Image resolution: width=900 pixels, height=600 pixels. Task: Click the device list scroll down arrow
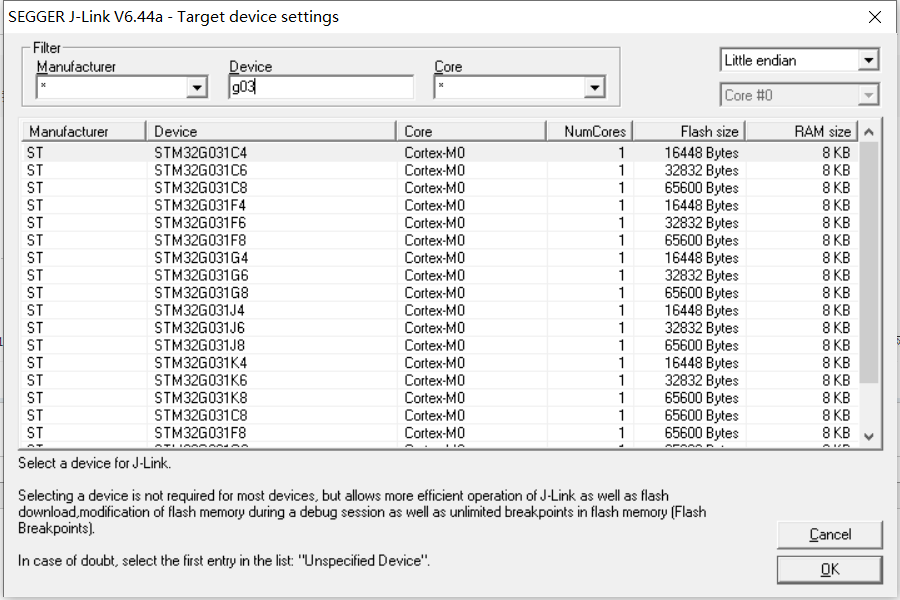coord(869,436)
